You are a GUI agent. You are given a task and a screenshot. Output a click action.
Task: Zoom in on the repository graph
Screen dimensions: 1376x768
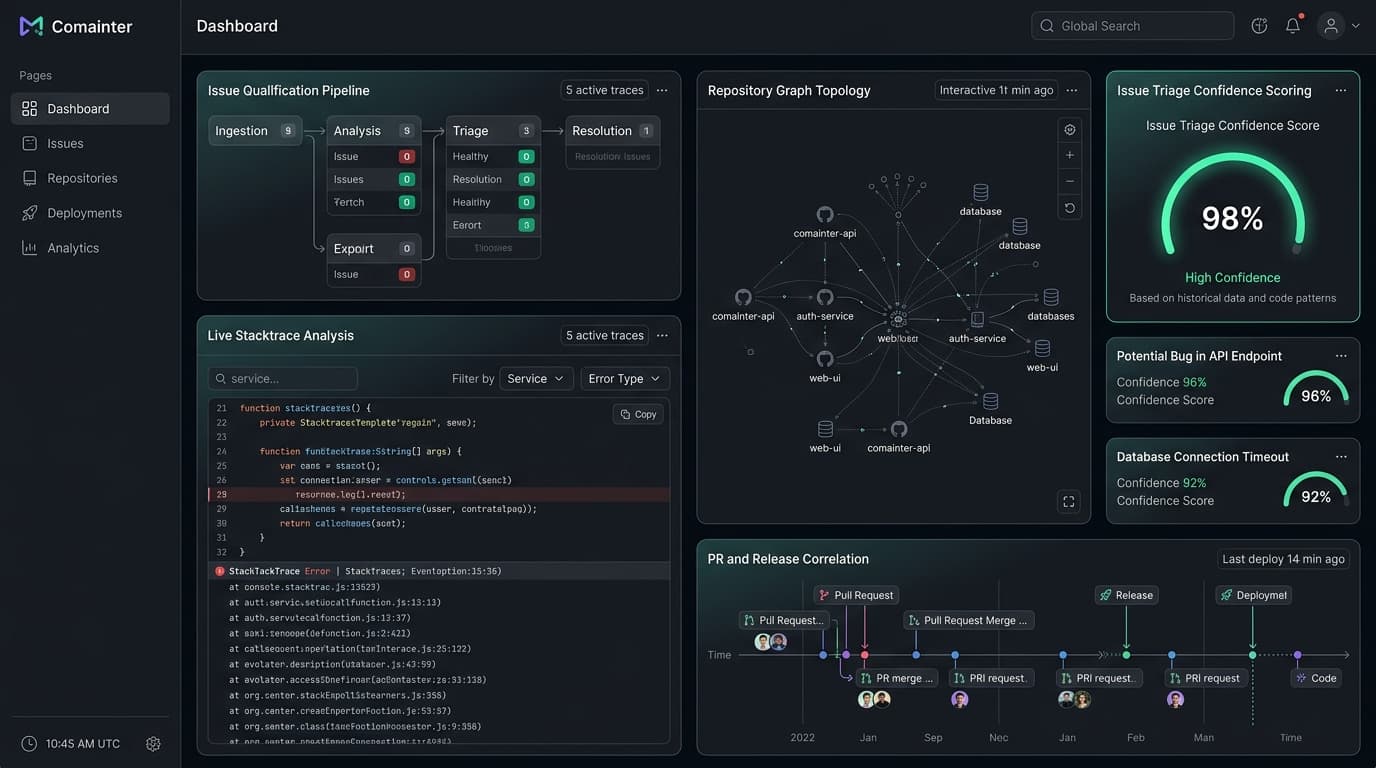tap(1070, 155)
